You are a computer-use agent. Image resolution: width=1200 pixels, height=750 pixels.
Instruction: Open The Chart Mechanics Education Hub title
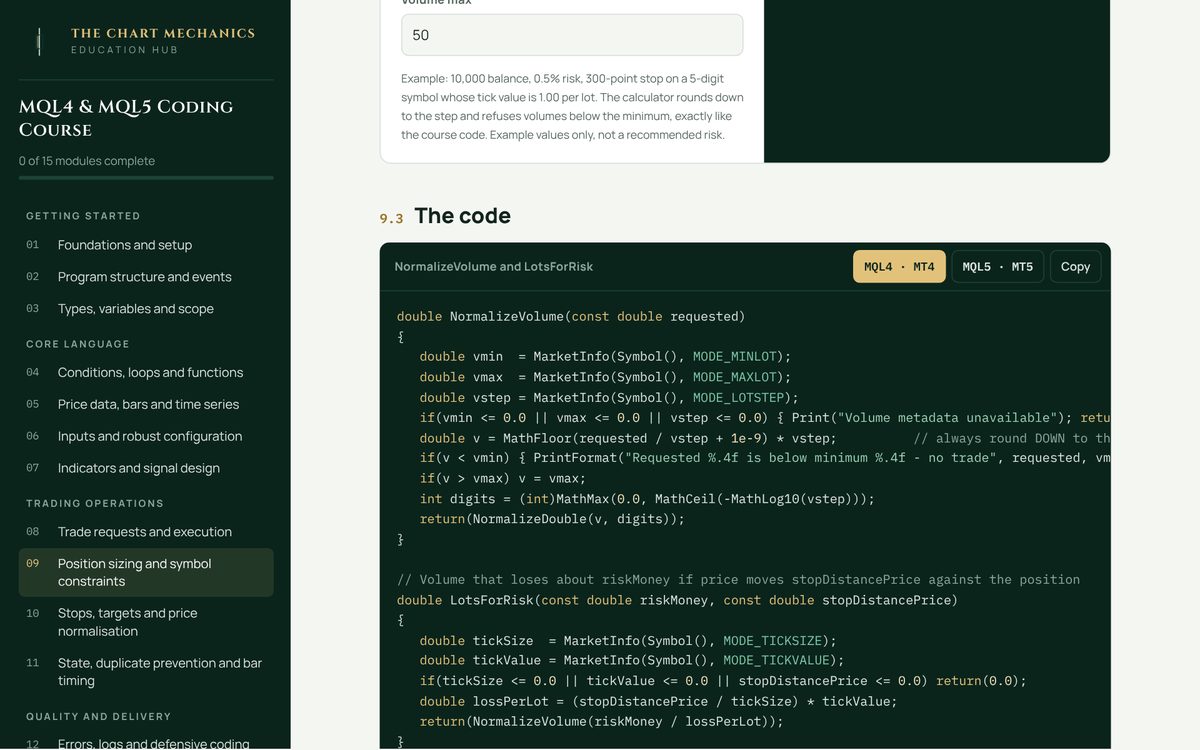[x=163, y=41]
